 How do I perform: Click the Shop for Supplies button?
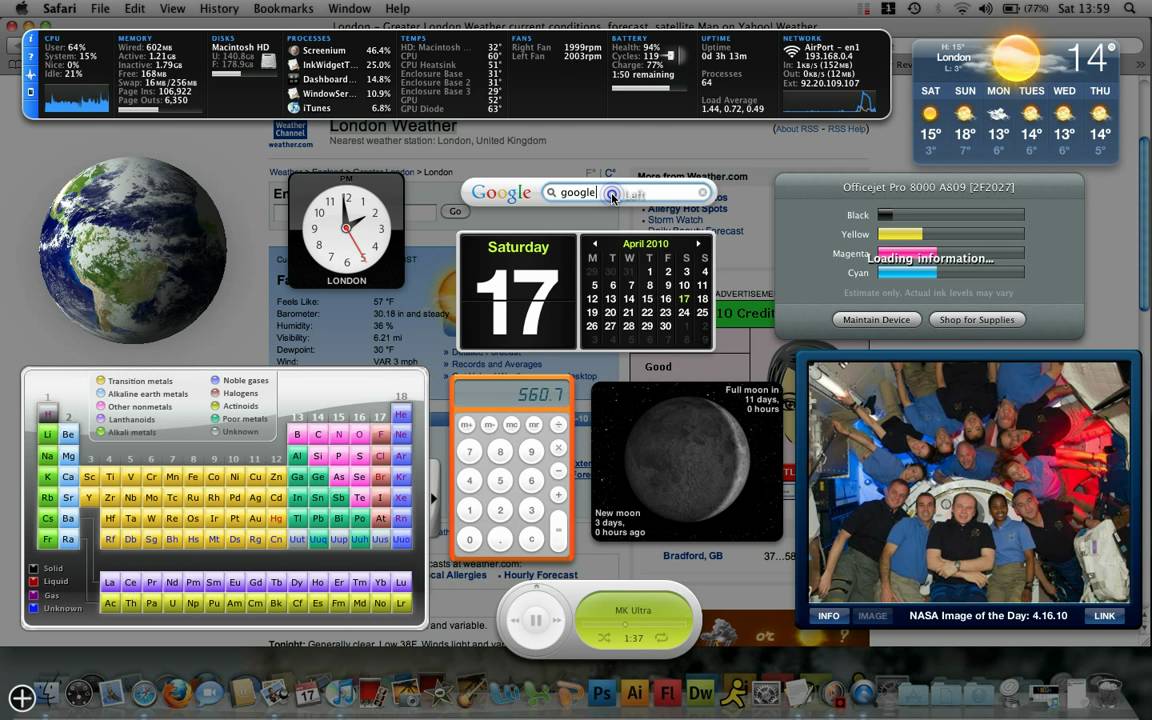tap(976, 320)
